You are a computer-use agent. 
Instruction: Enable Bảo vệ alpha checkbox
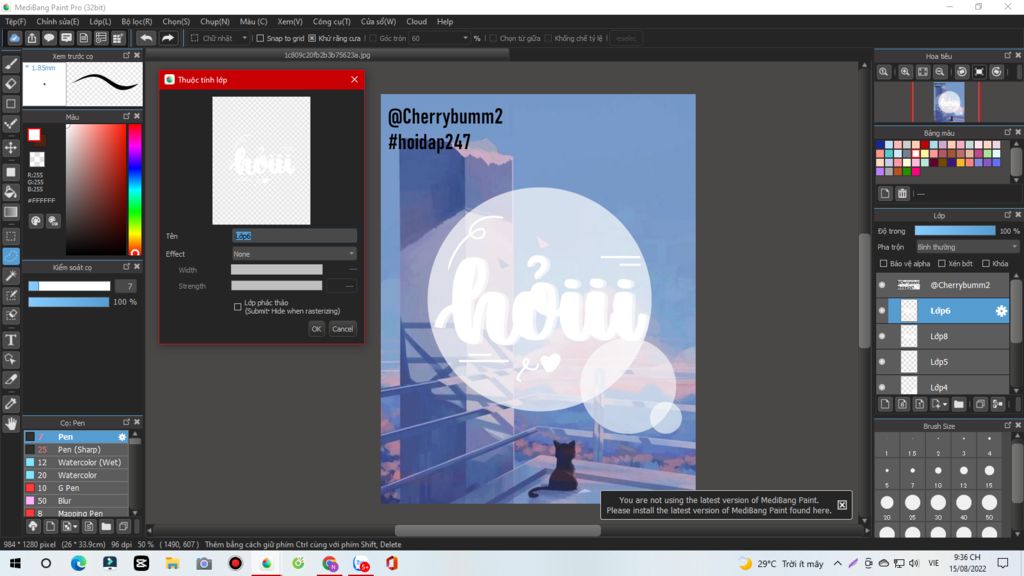(x=883, y=264)
